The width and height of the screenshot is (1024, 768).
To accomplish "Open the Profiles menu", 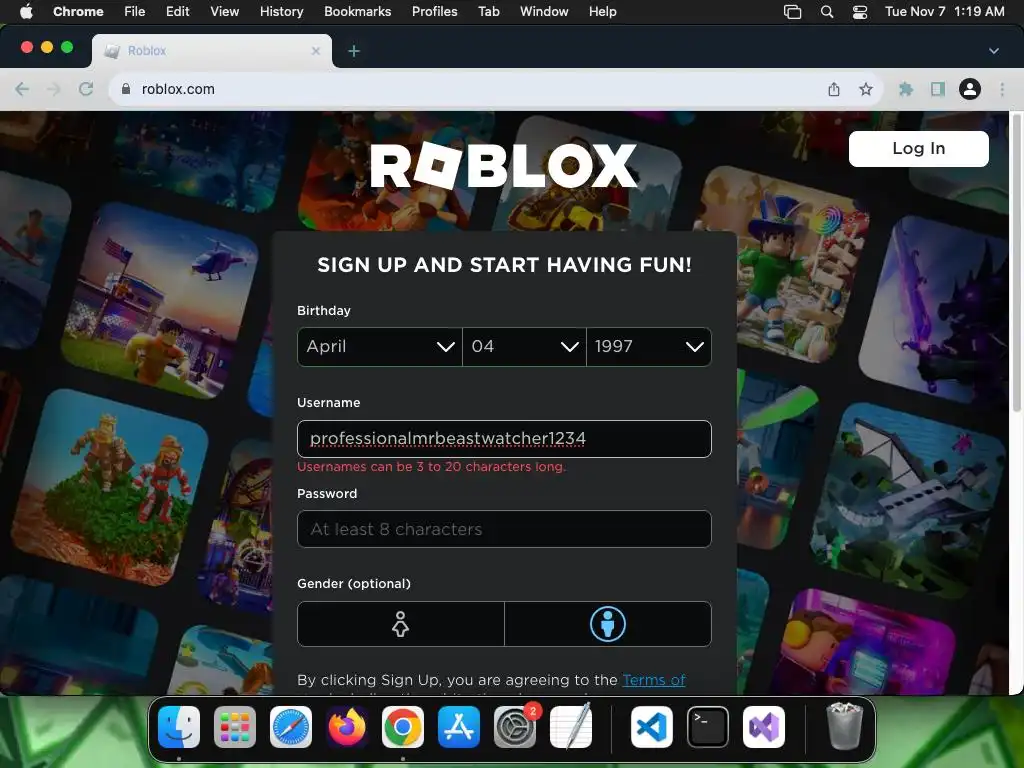I will pos(434,11).
